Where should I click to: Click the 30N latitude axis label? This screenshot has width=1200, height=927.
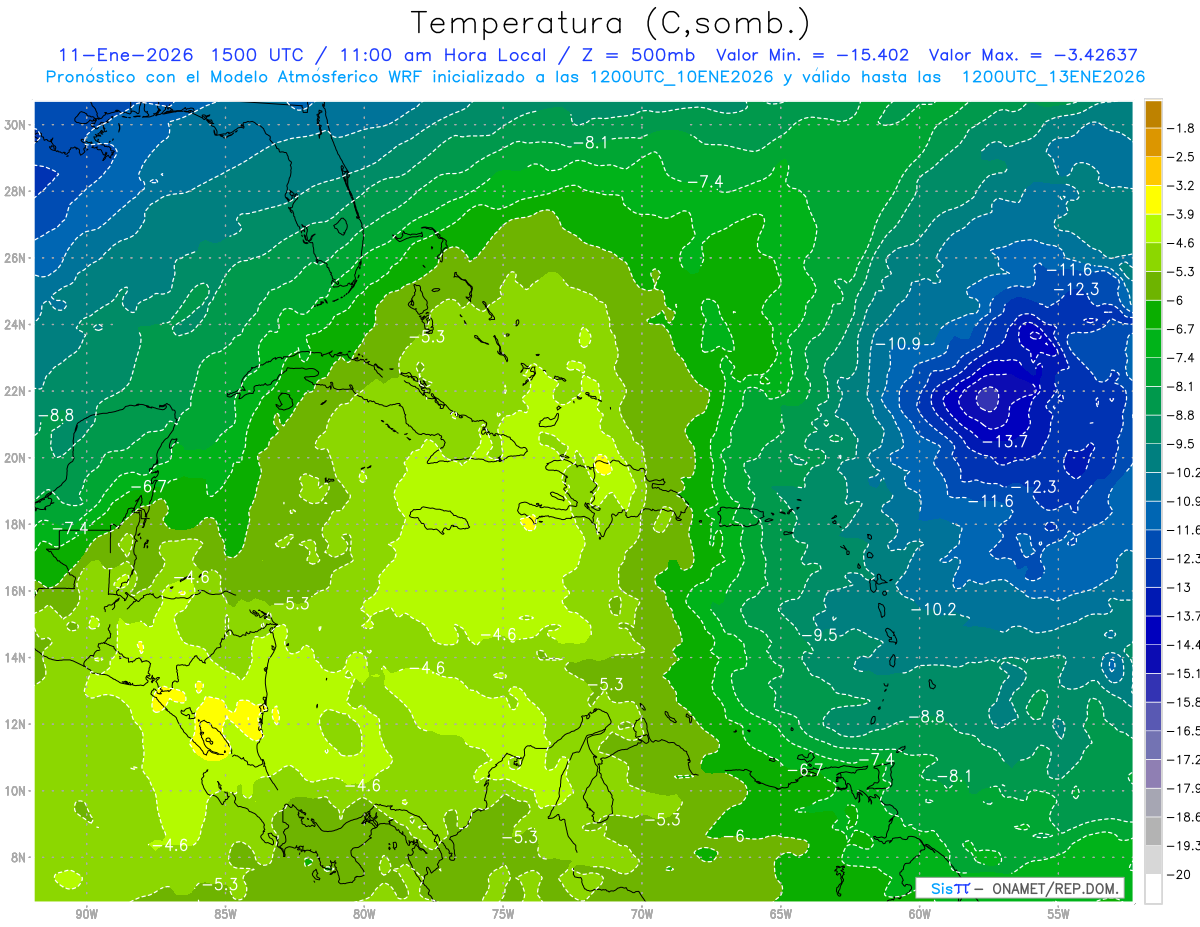pyautogui.click(x=17, y=124)
